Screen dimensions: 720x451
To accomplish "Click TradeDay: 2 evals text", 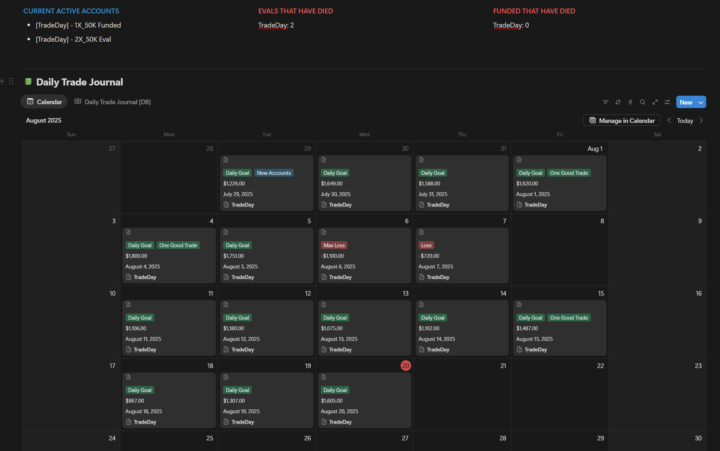I will click(x=276, y=25).
